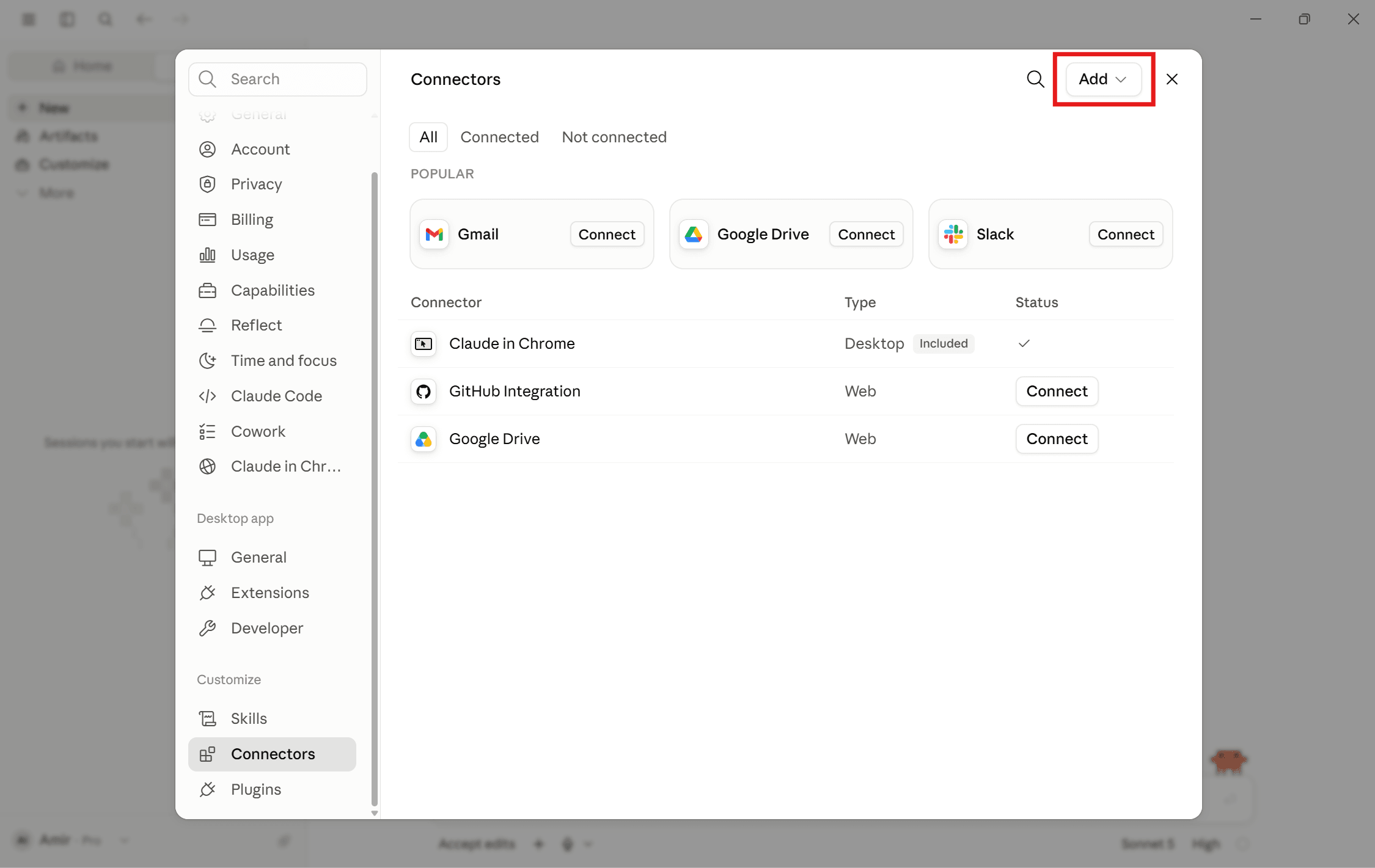Click search icon in background title bar

(105, 19)
